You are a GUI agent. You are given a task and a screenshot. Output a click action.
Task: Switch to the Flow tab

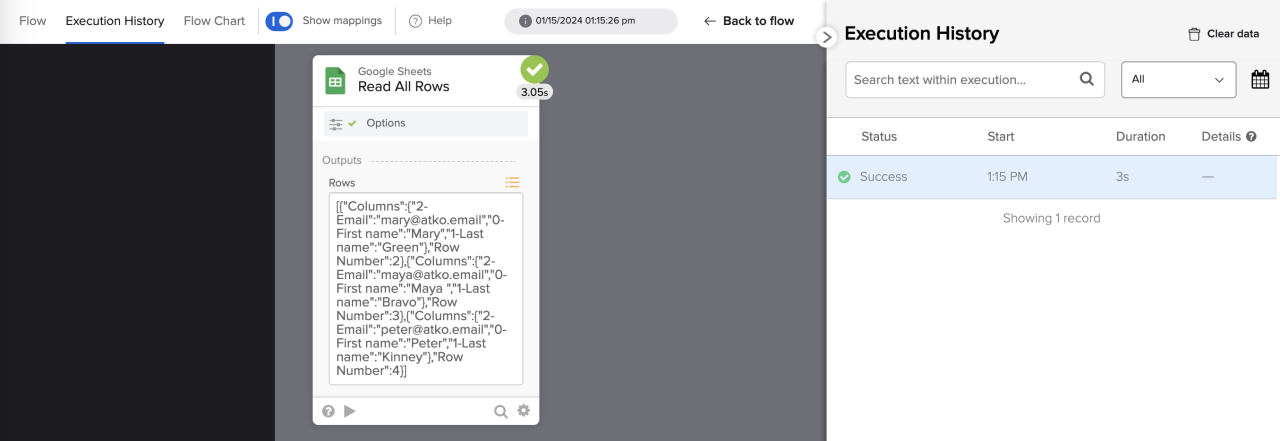pyautogui.click(x=33, y=21)
